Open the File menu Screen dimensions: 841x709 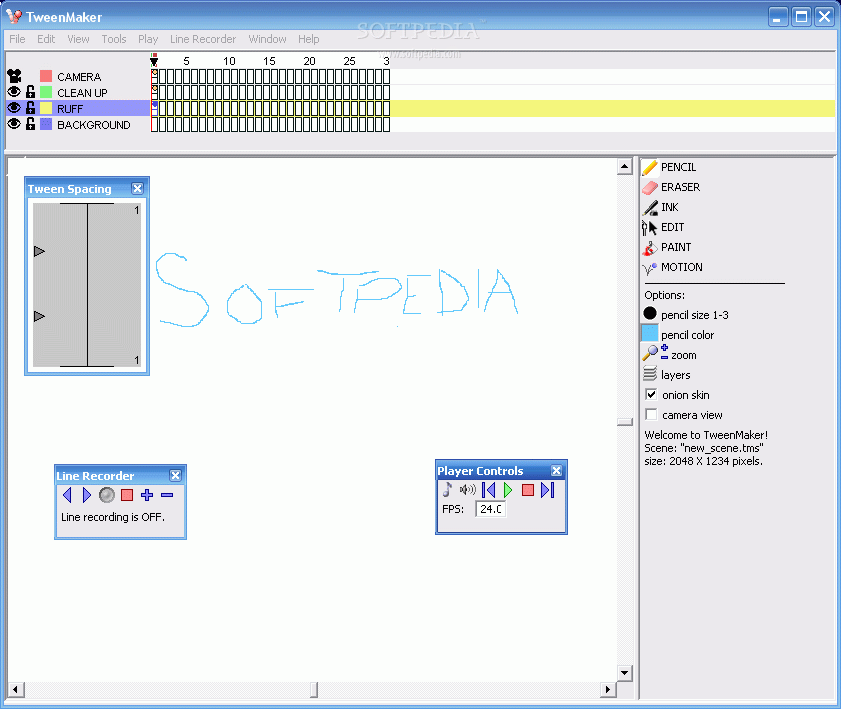tap(17, 39)
